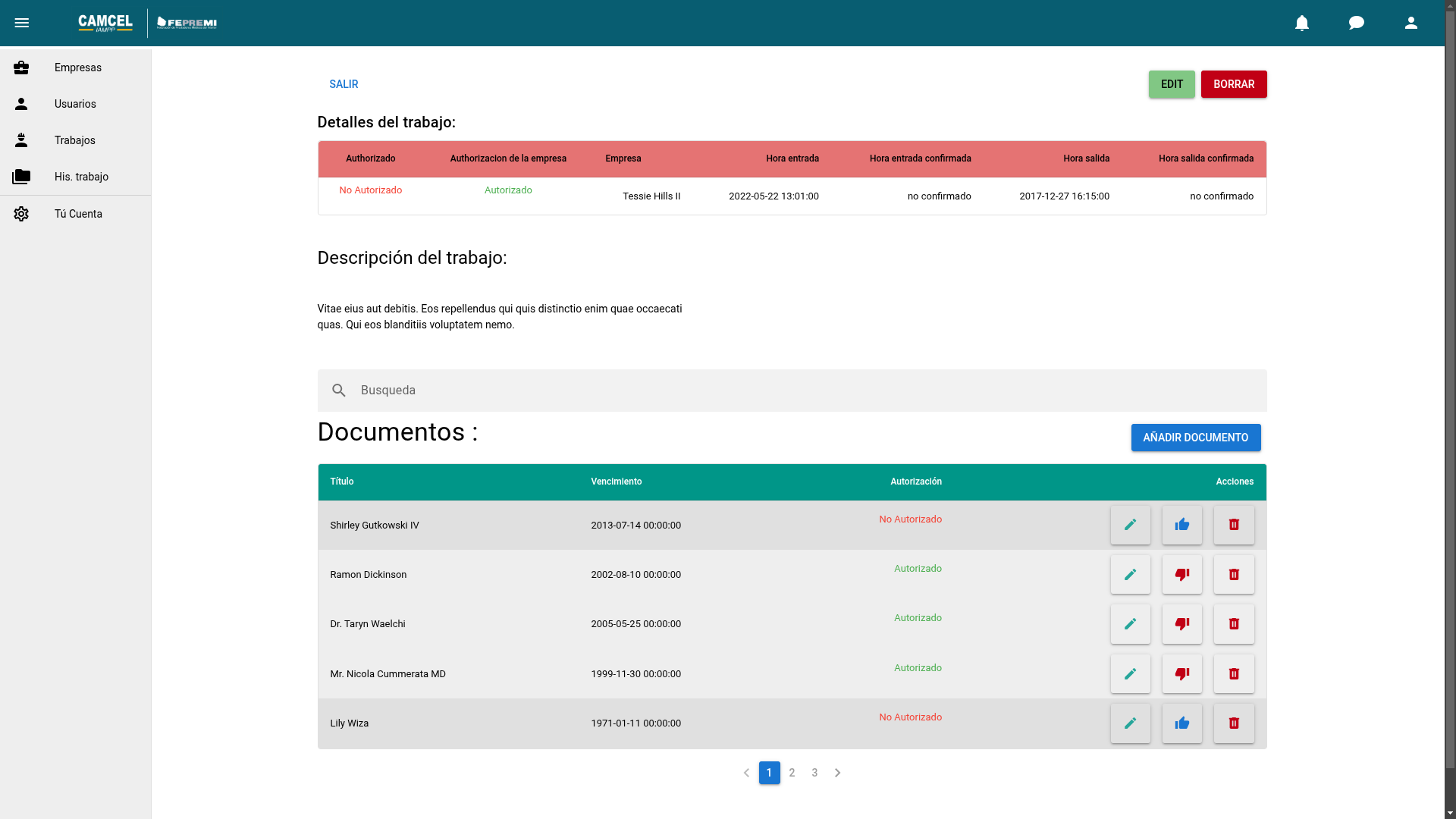The height and width of the screenshot is (819, 1456).
Task: Unauthorize Mr. Nicola Cummerata MD document
Action: 1182,674
